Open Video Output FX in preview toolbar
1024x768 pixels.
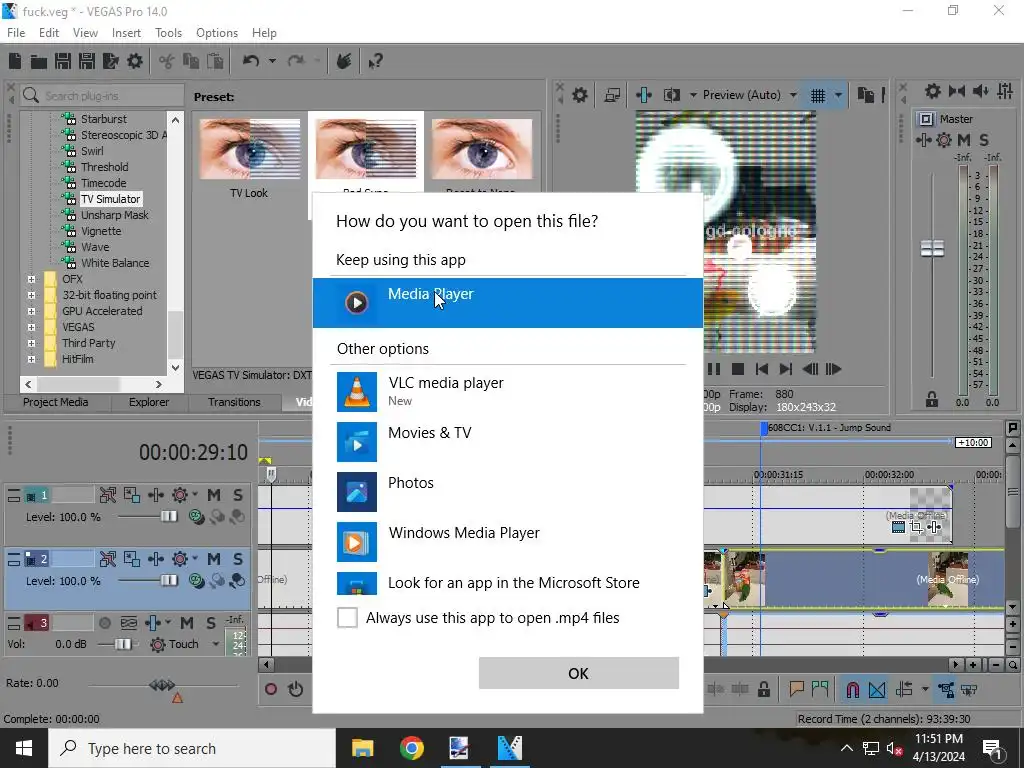pos(643,95)
